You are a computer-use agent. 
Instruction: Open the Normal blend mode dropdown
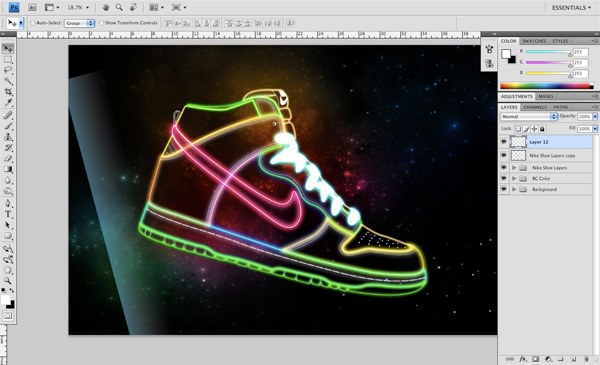click(528, 116)
